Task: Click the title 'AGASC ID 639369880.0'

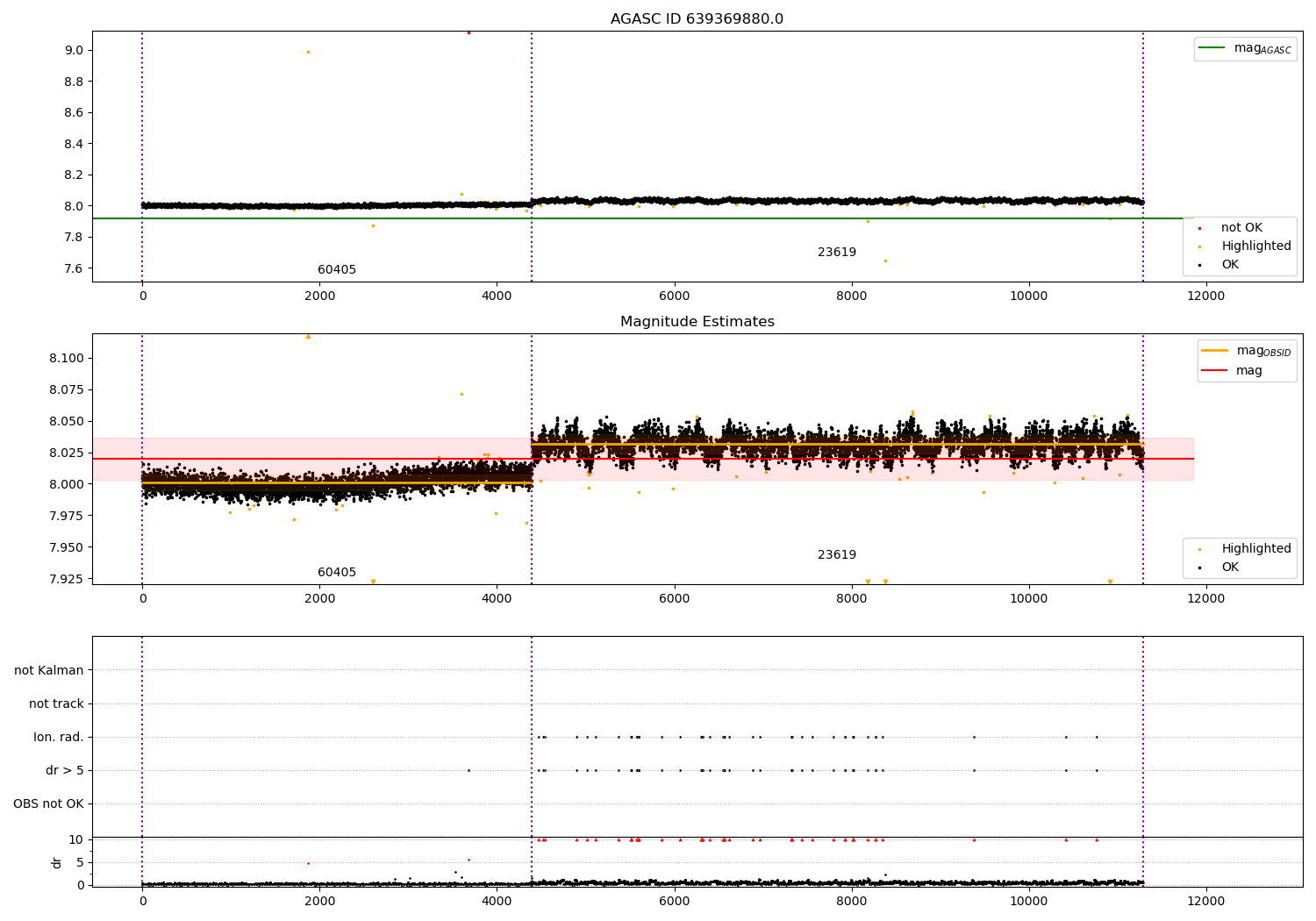Action: [x=697, y=19]
